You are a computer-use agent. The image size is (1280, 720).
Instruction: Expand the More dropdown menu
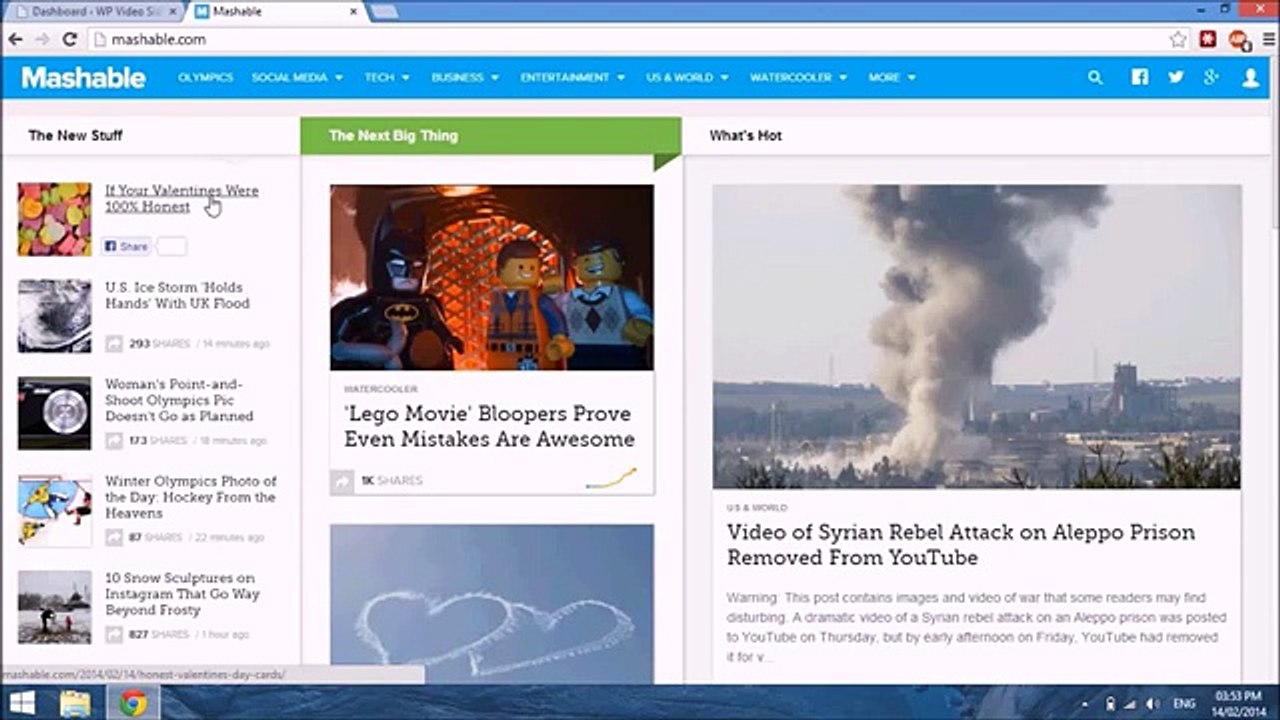892,77
